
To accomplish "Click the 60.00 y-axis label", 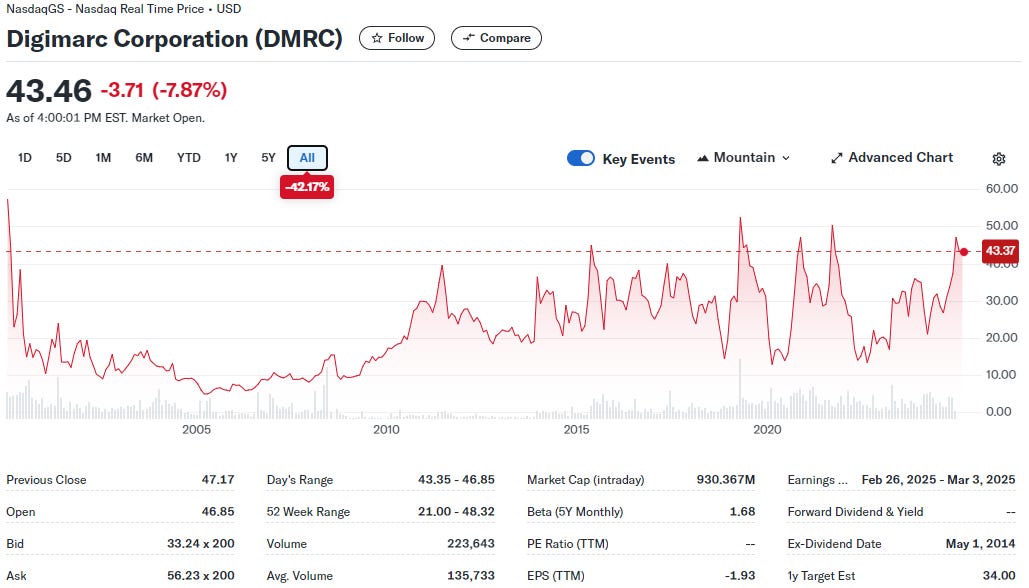I will 1002,189.
